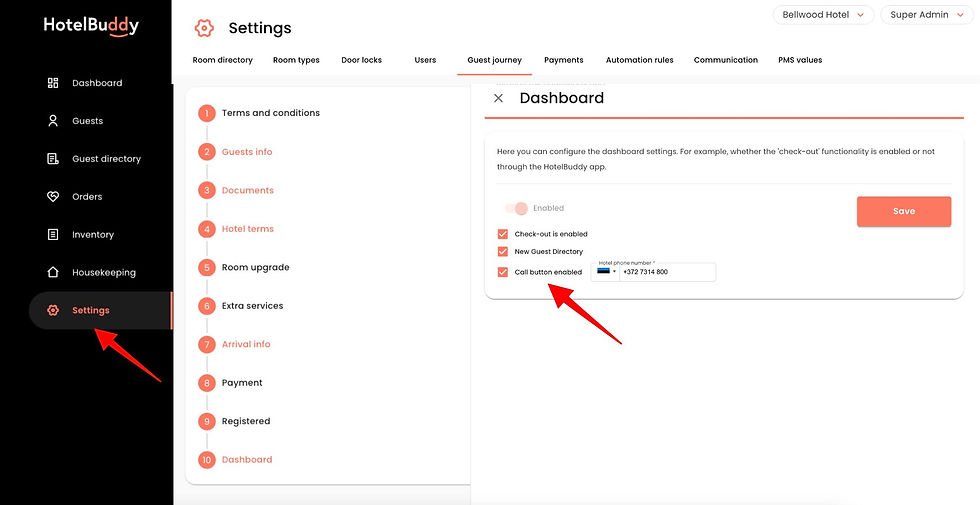The width and height of the screenshot is (980, 505).
Task: Go to Guest directory in sidebar
Action: point(106,159)
